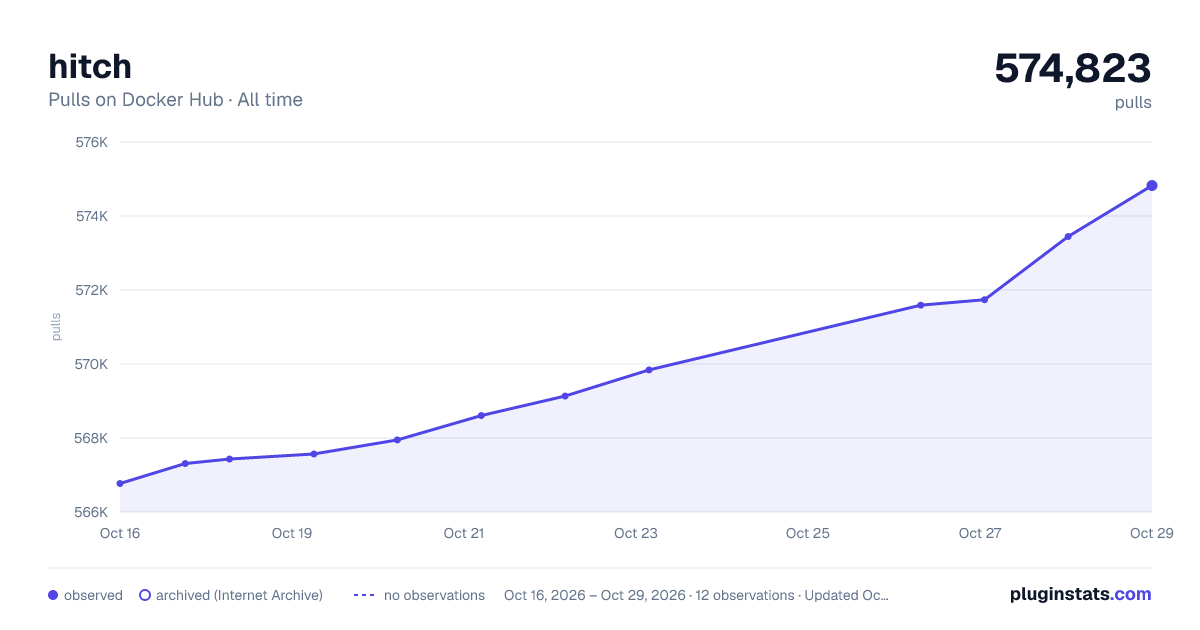
Task: Click 'Pulls on Docker Hub · All time' subtitle
Action: [175, 100]
